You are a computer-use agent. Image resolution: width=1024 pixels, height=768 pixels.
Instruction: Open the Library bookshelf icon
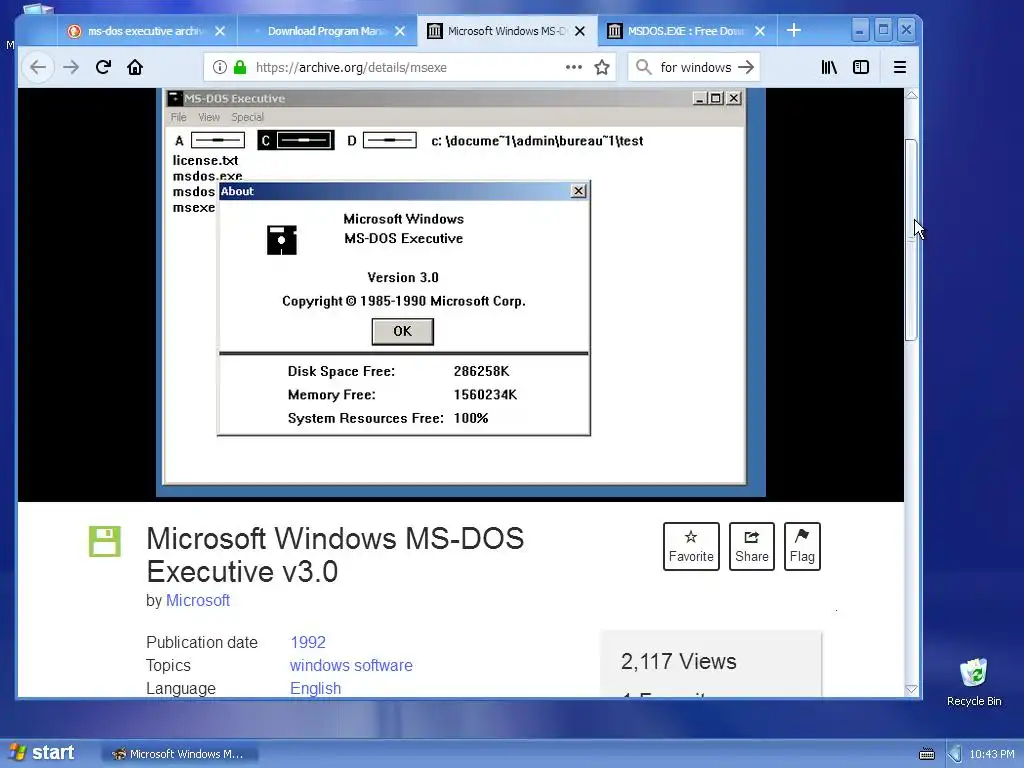point(829,67)
